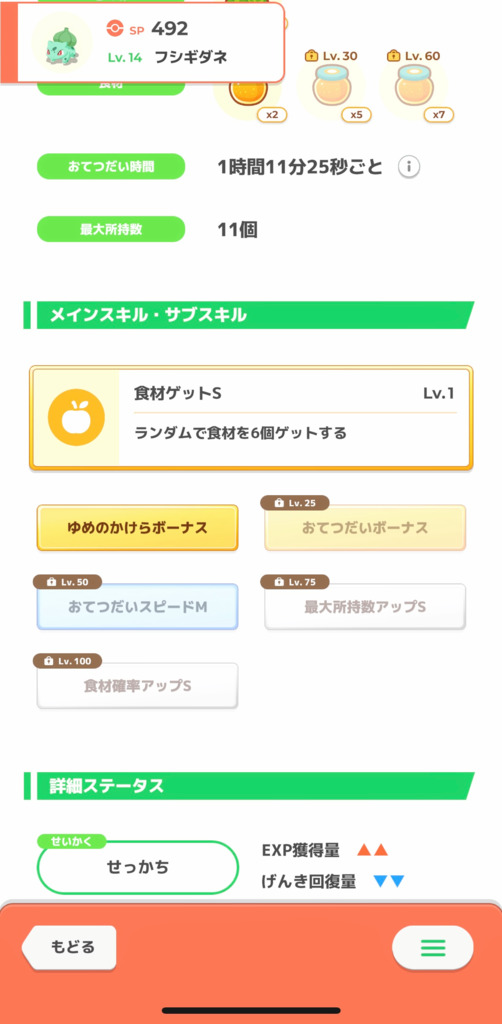
Task: Tap the locked おてつだいスピードM sub skill
Action: tap(137, 607)
